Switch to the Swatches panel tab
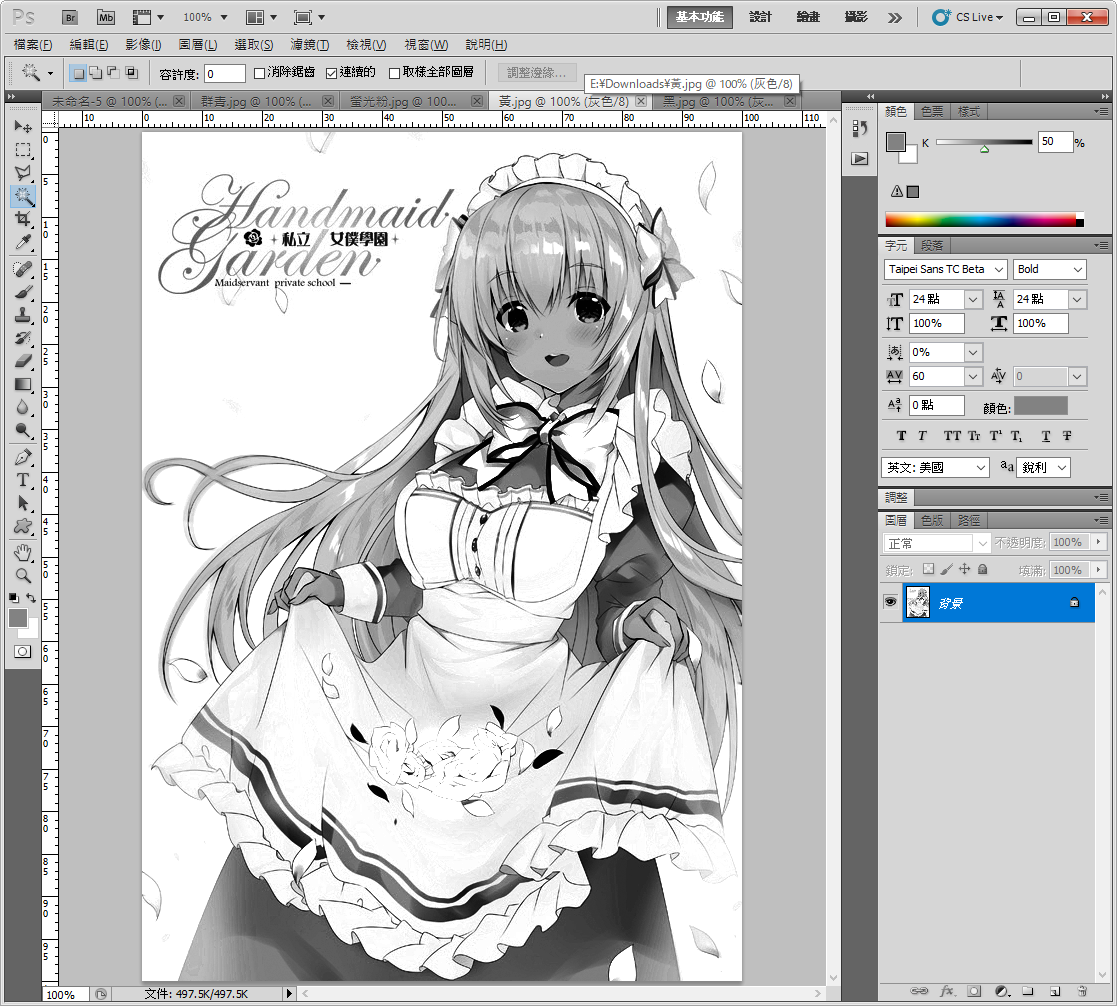The image size is (1117, 1006). coord(932,111)
